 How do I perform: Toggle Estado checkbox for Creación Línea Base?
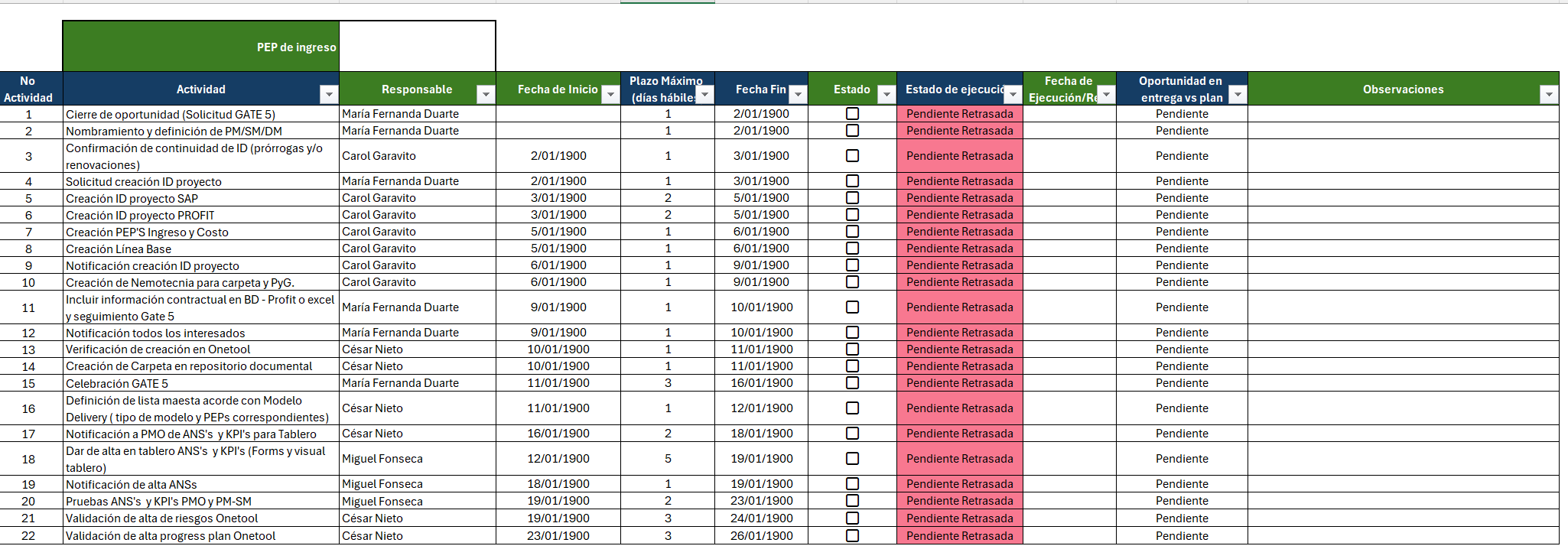coord(852,249)
